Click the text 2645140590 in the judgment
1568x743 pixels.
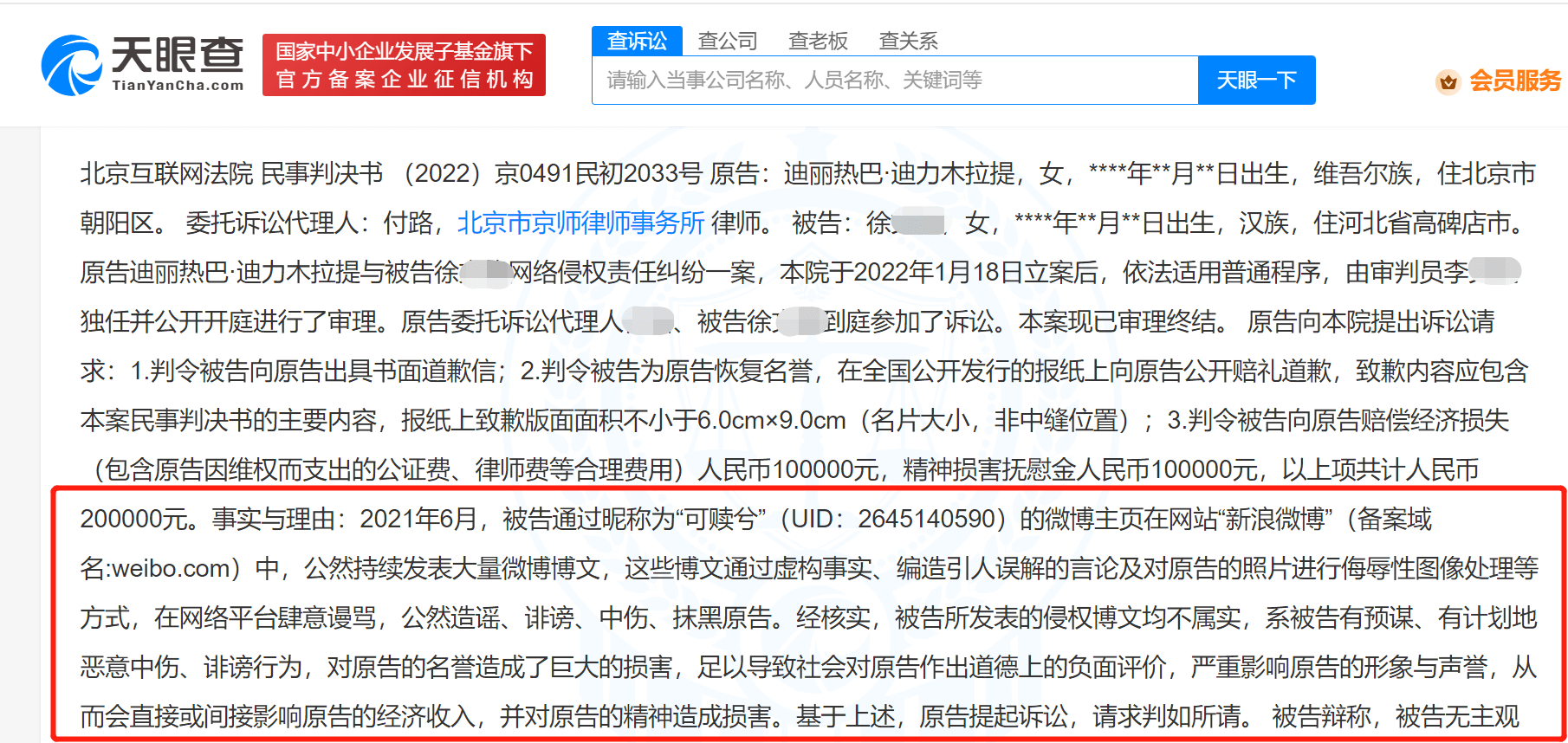[926, 519]
